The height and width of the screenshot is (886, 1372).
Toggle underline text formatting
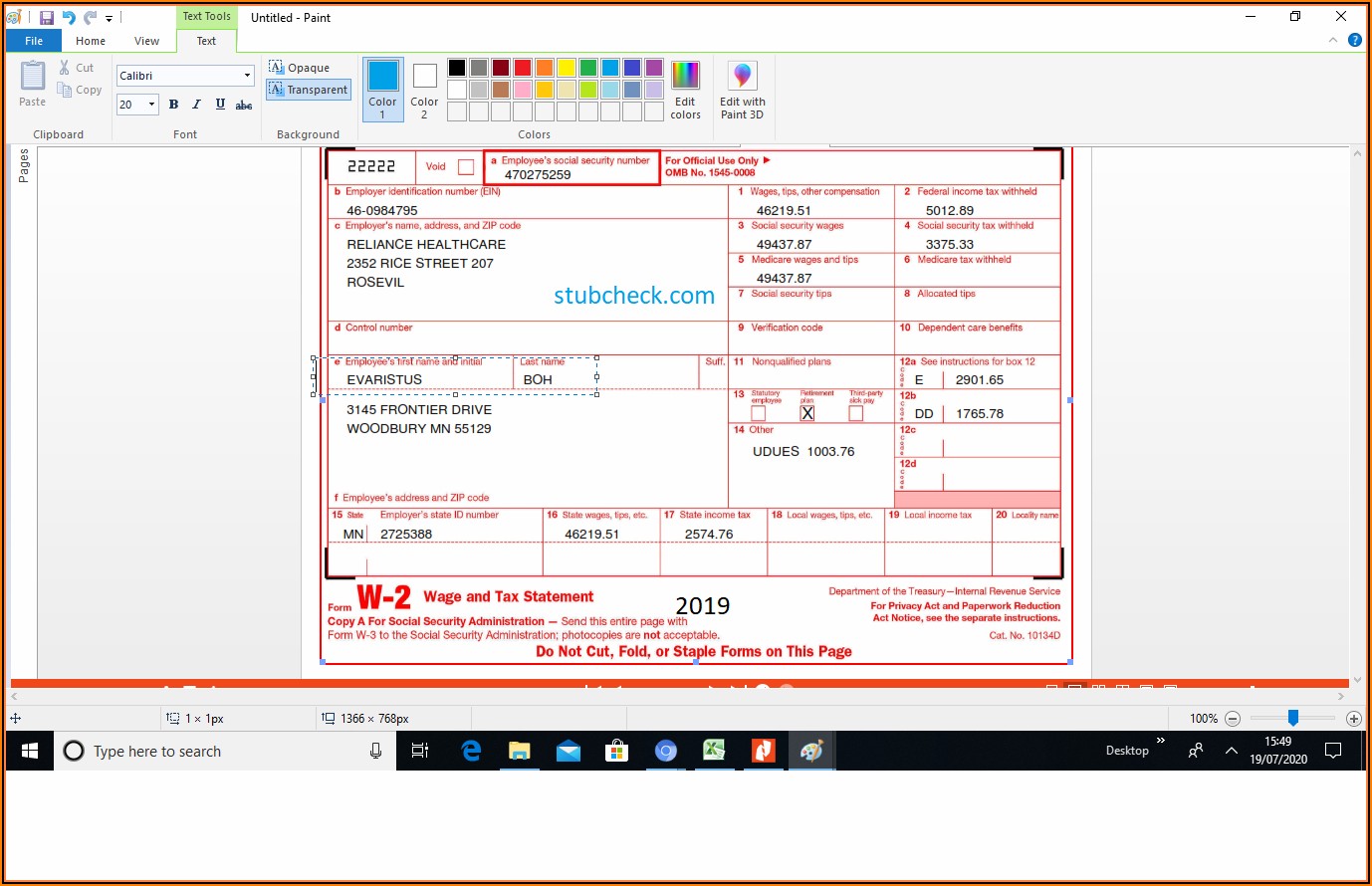[x=220, y=105]
